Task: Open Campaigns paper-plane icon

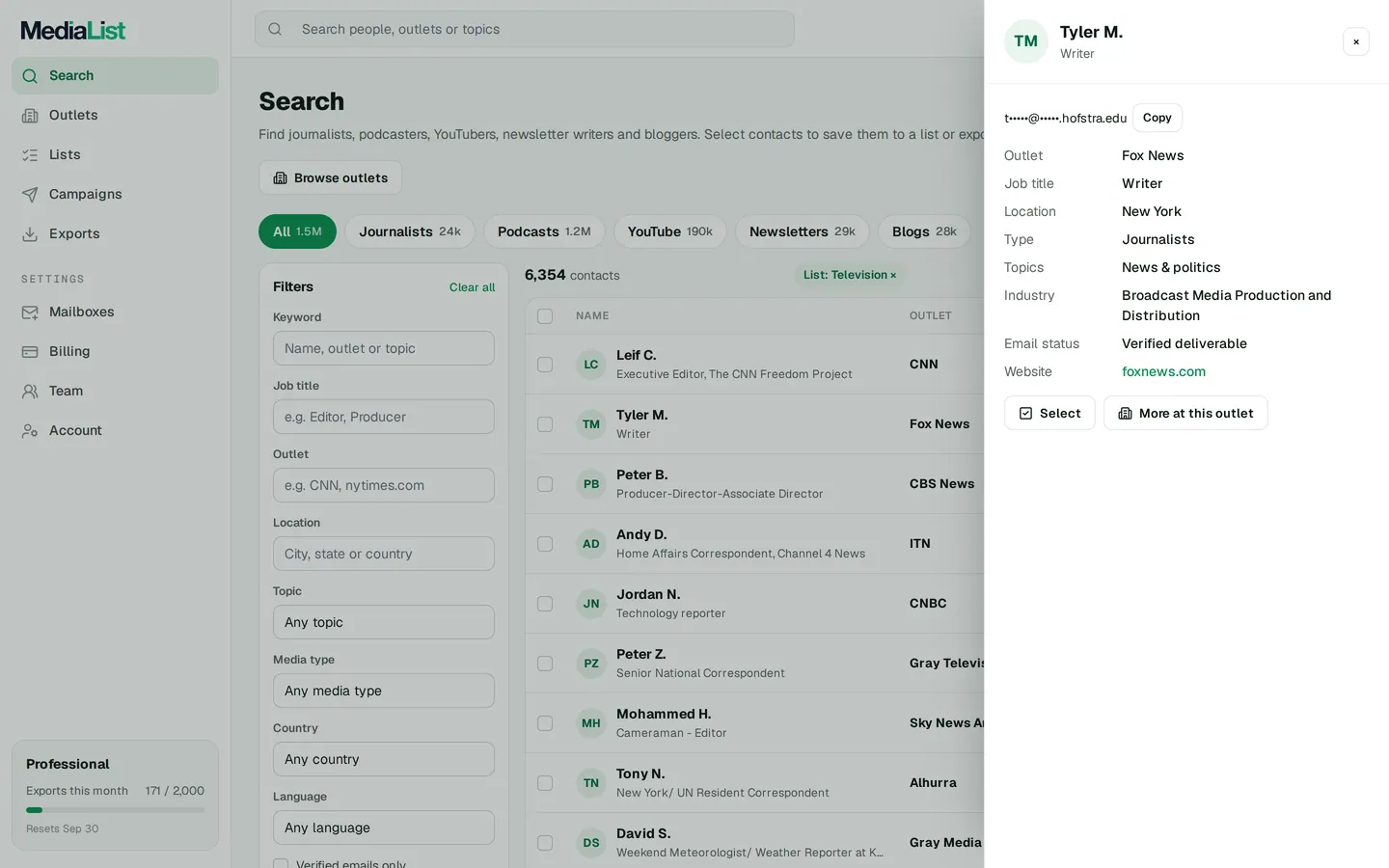Action: pos(30,194)
